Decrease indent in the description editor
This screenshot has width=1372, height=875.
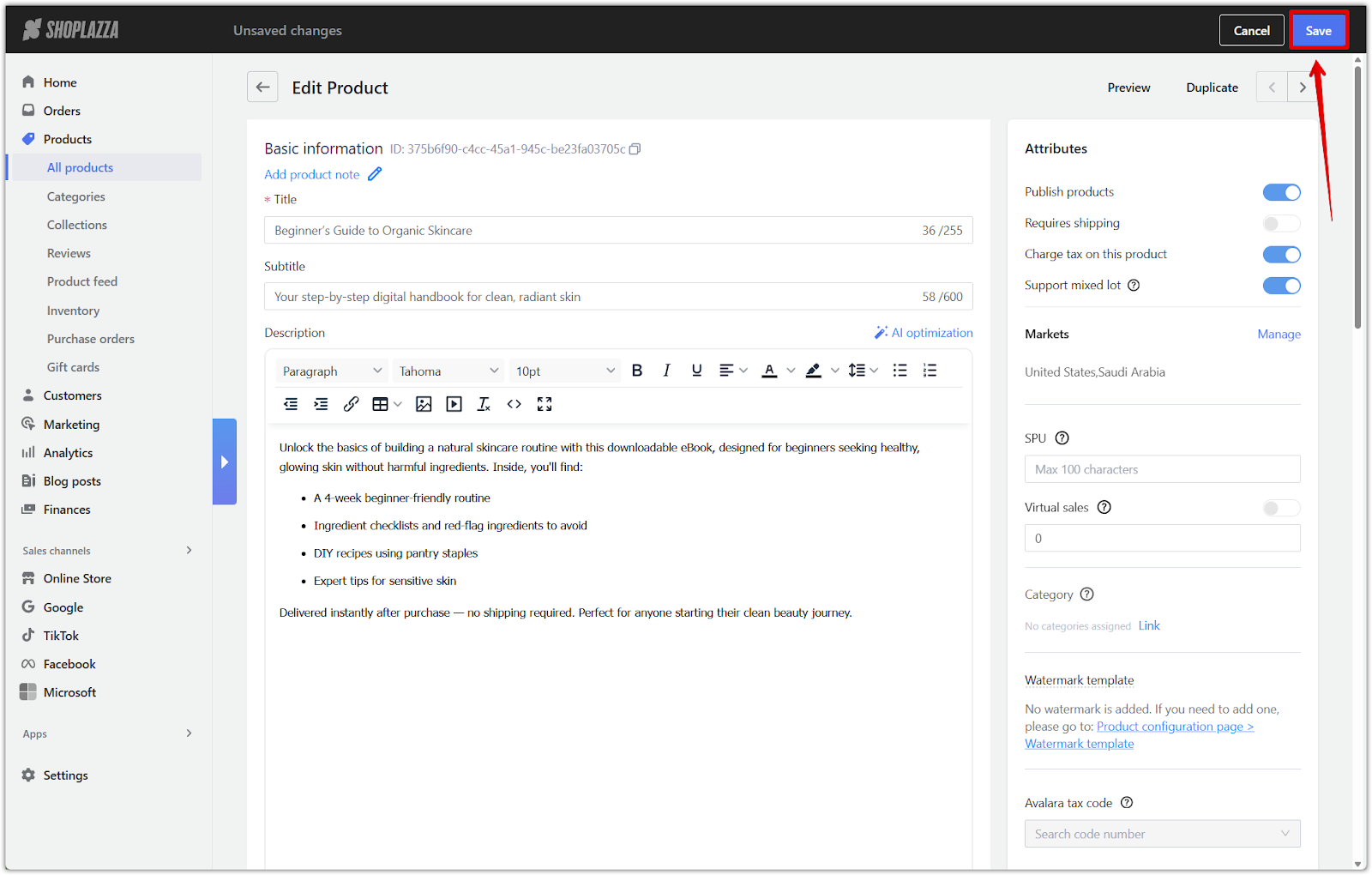291,404
